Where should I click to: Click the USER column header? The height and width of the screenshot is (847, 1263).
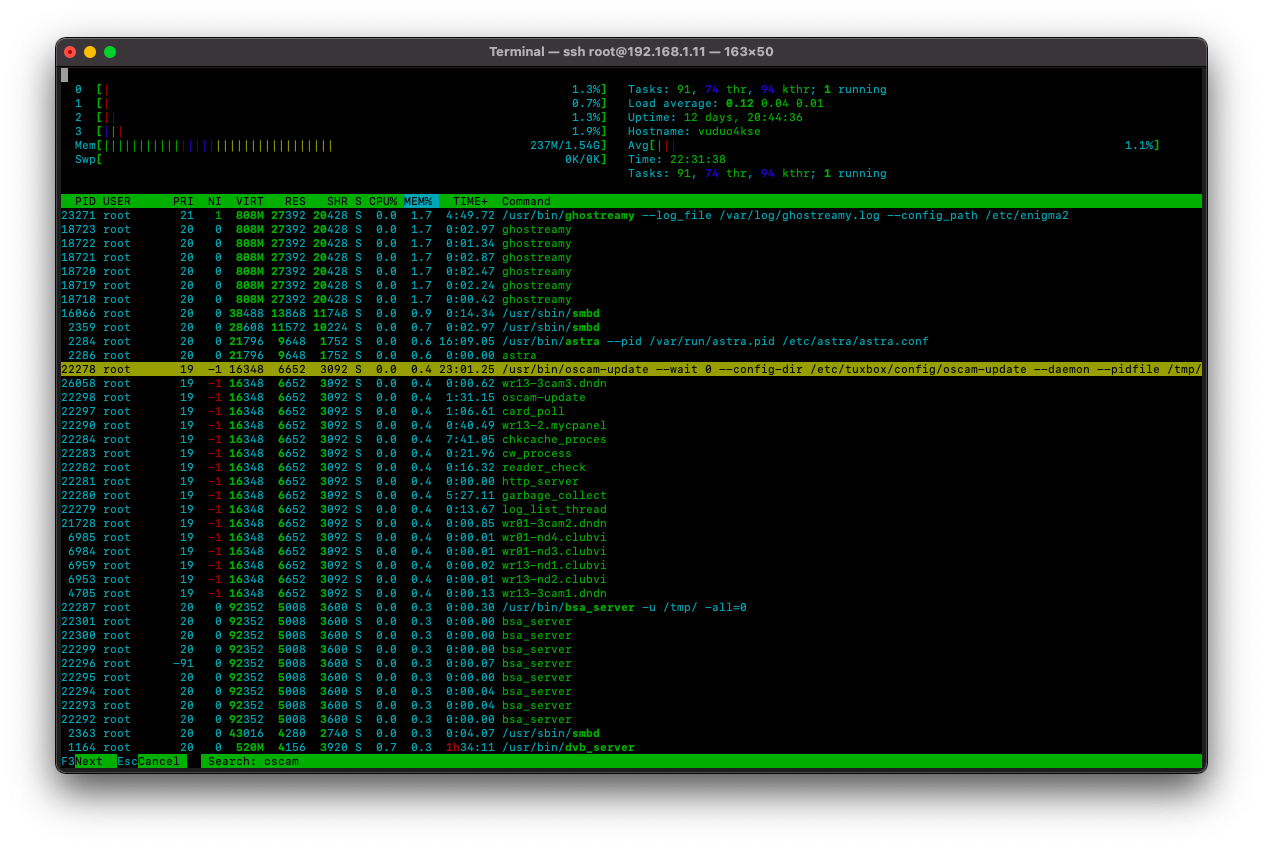click(117, 201)
